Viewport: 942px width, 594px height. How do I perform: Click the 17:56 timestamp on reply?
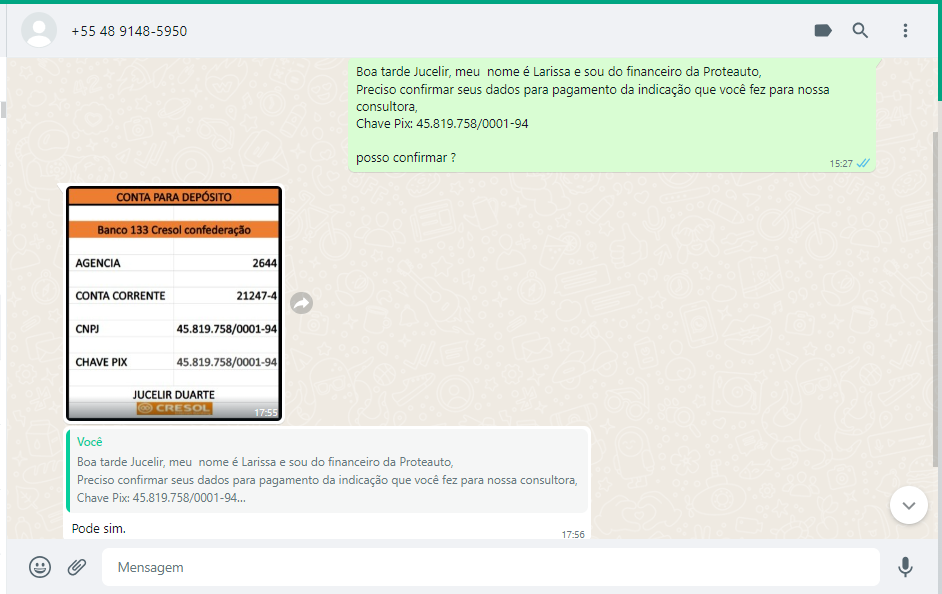click(573, 534)
